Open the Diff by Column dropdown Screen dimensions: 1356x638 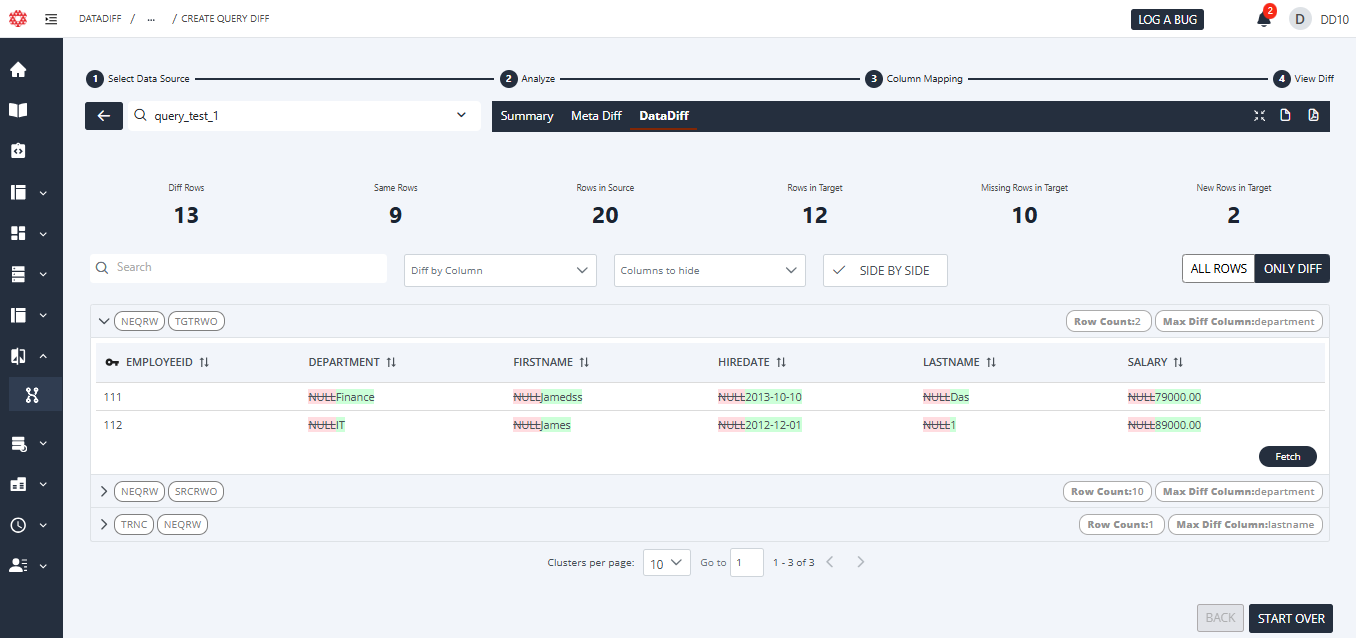click(x=500, y=270)
